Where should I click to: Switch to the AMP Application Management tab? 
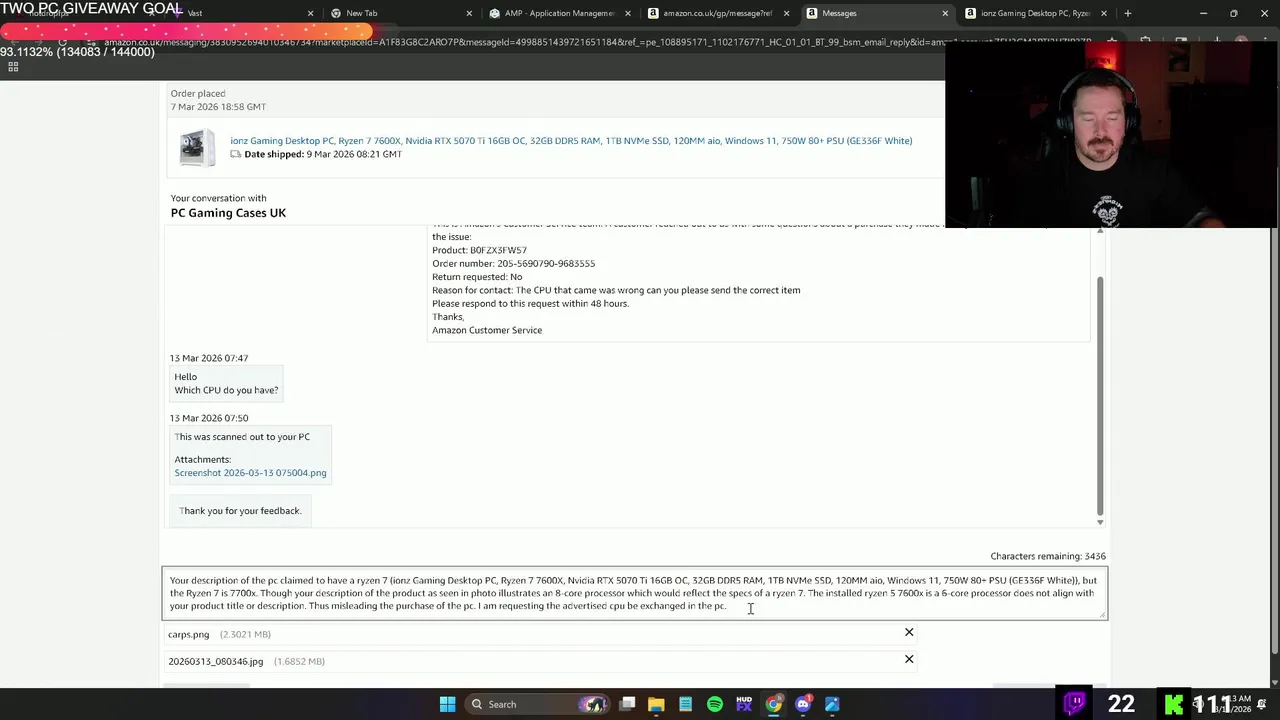pyautogui.click(x=558, y=13)
